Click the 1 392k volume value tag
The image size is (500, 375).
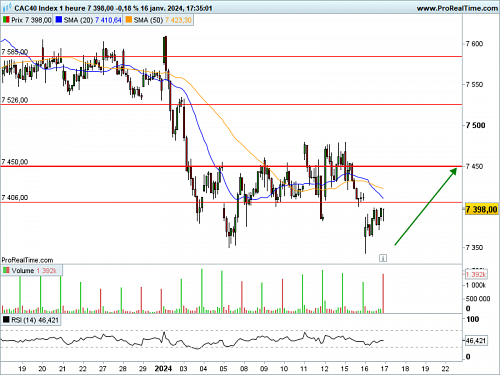(476, 274)
